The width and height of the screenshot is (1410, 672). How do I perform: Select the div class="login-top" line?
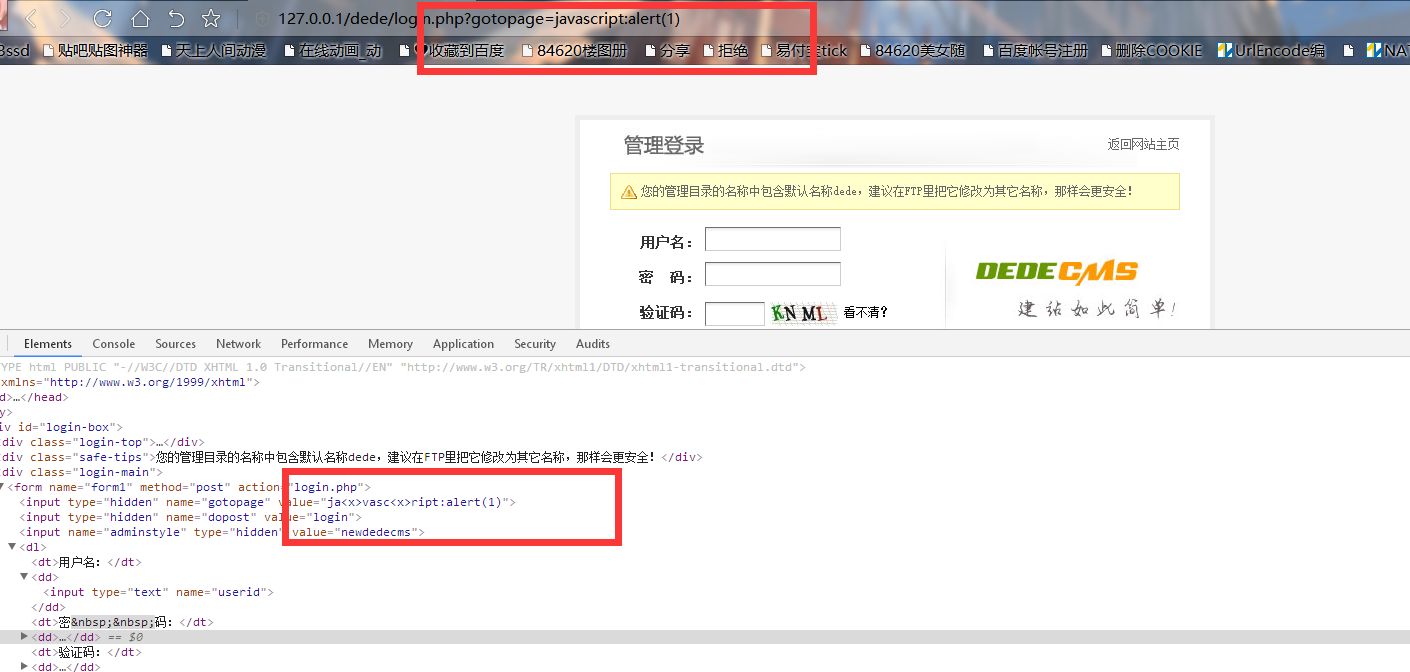102,442
